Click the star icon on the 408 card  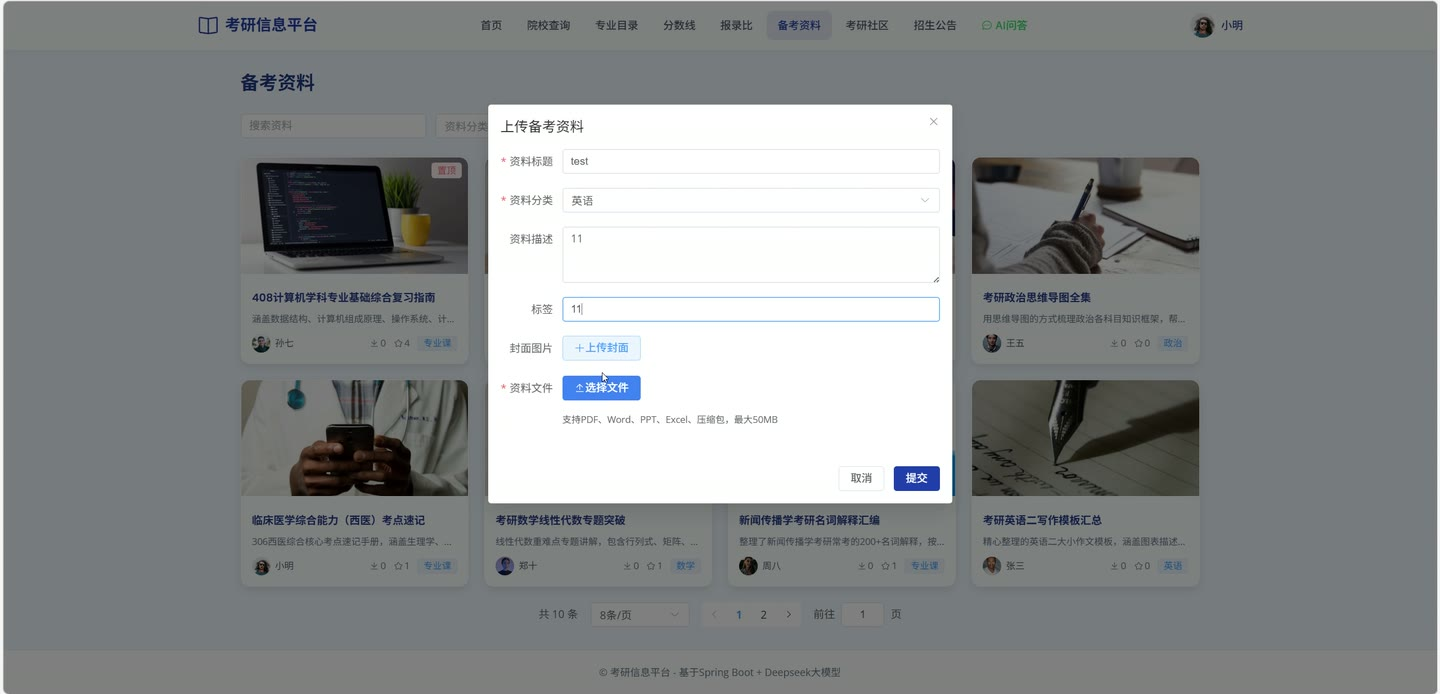coord(398,343)
